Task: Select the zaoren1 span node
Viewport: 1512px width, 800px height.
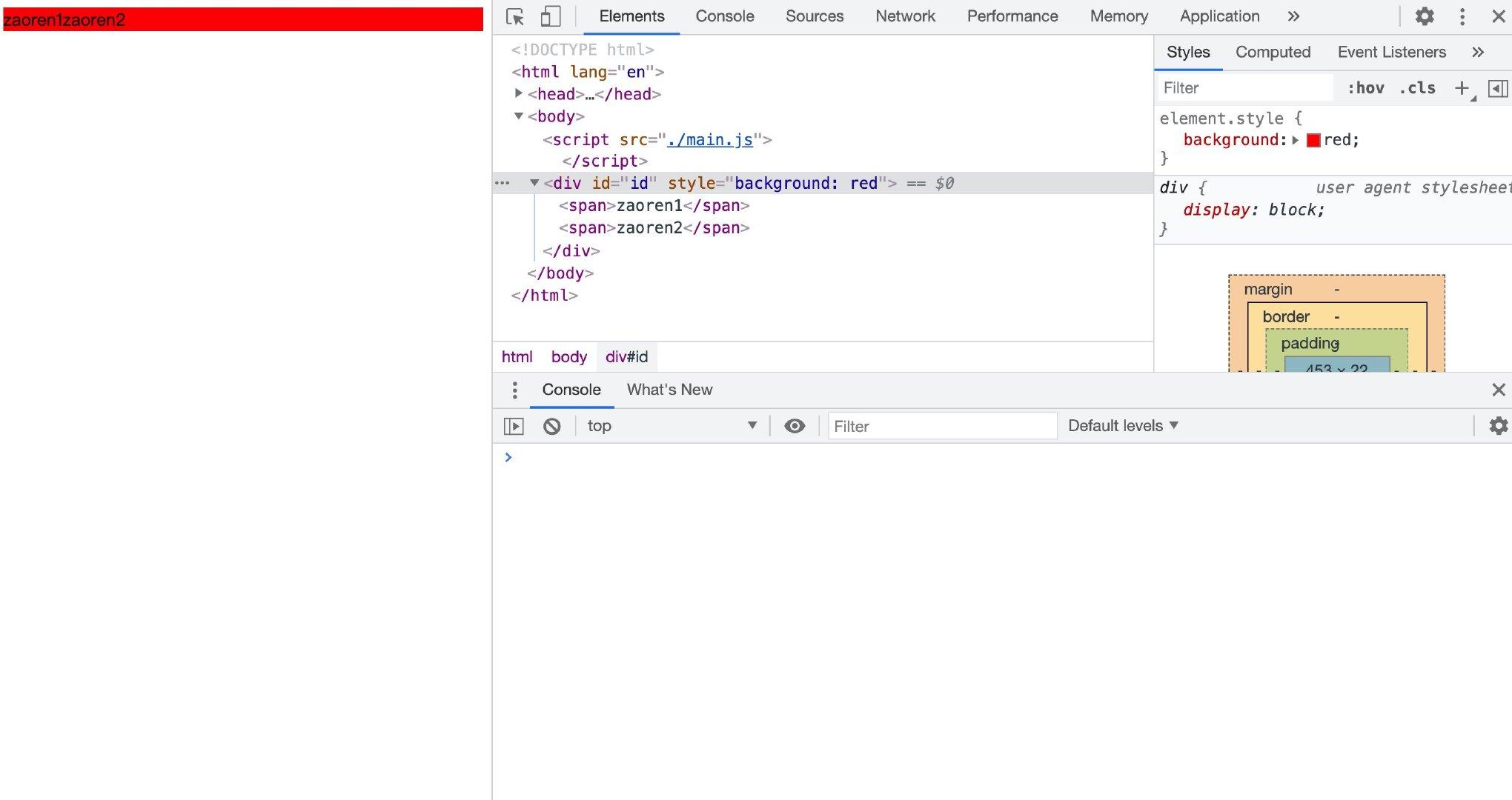Action: [x=654, y=205]
